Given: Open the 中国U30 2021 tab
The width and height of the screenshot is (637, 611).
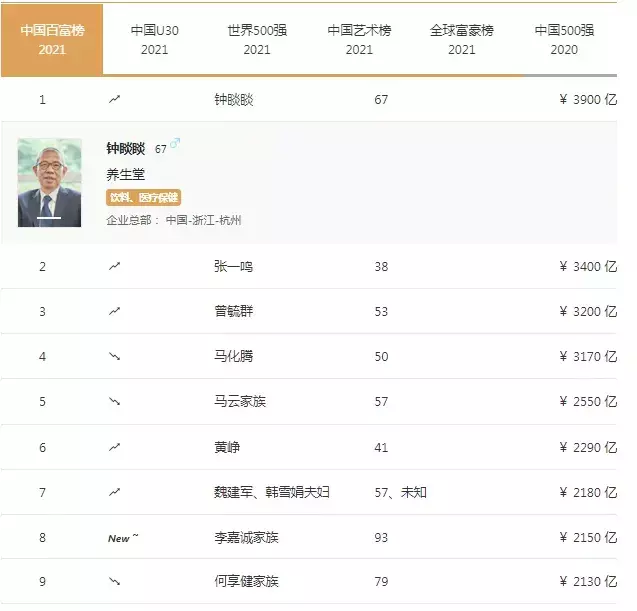Looking at the screenshot, I should click(154, 40).
